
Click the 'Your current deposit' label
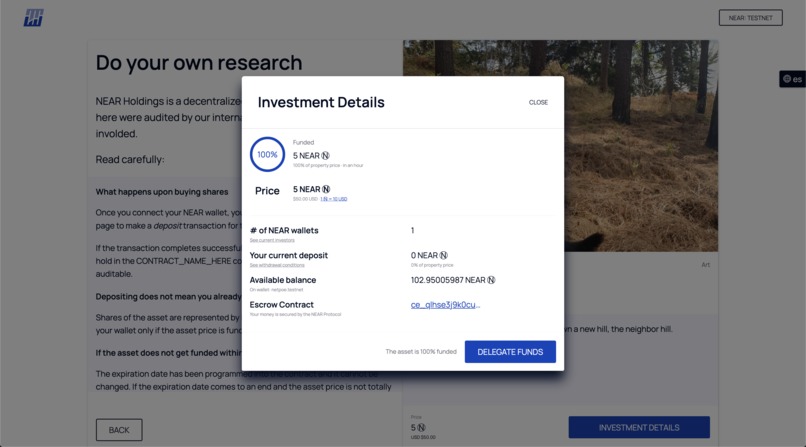(x=288, y=255)
